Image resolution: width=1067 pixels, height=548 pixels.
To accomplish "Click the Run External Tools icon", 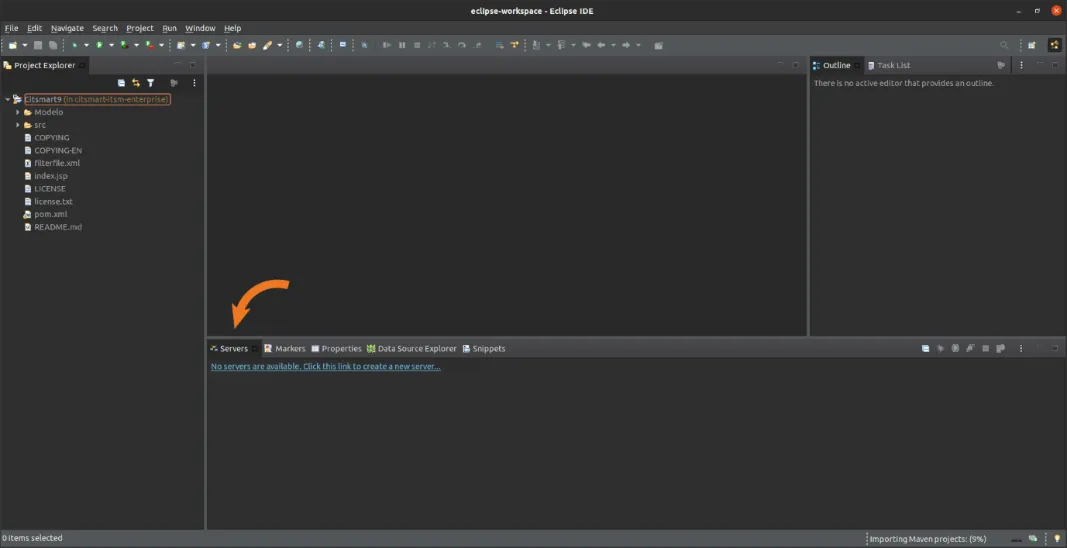I will coord(149,45).
